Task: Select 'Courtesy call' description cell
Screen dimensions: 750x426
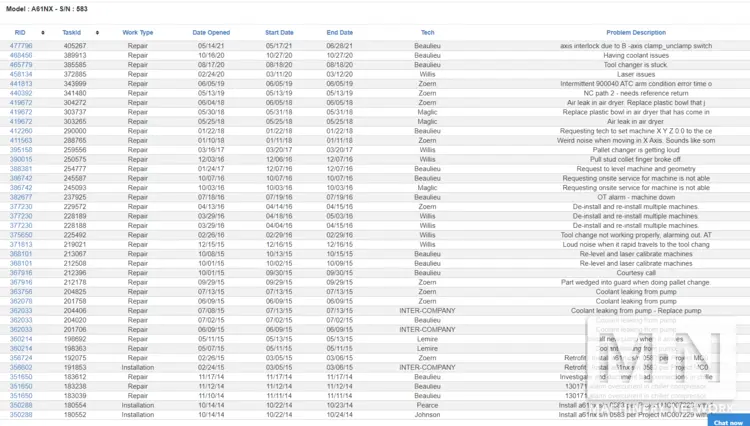Action: (636, 273)
